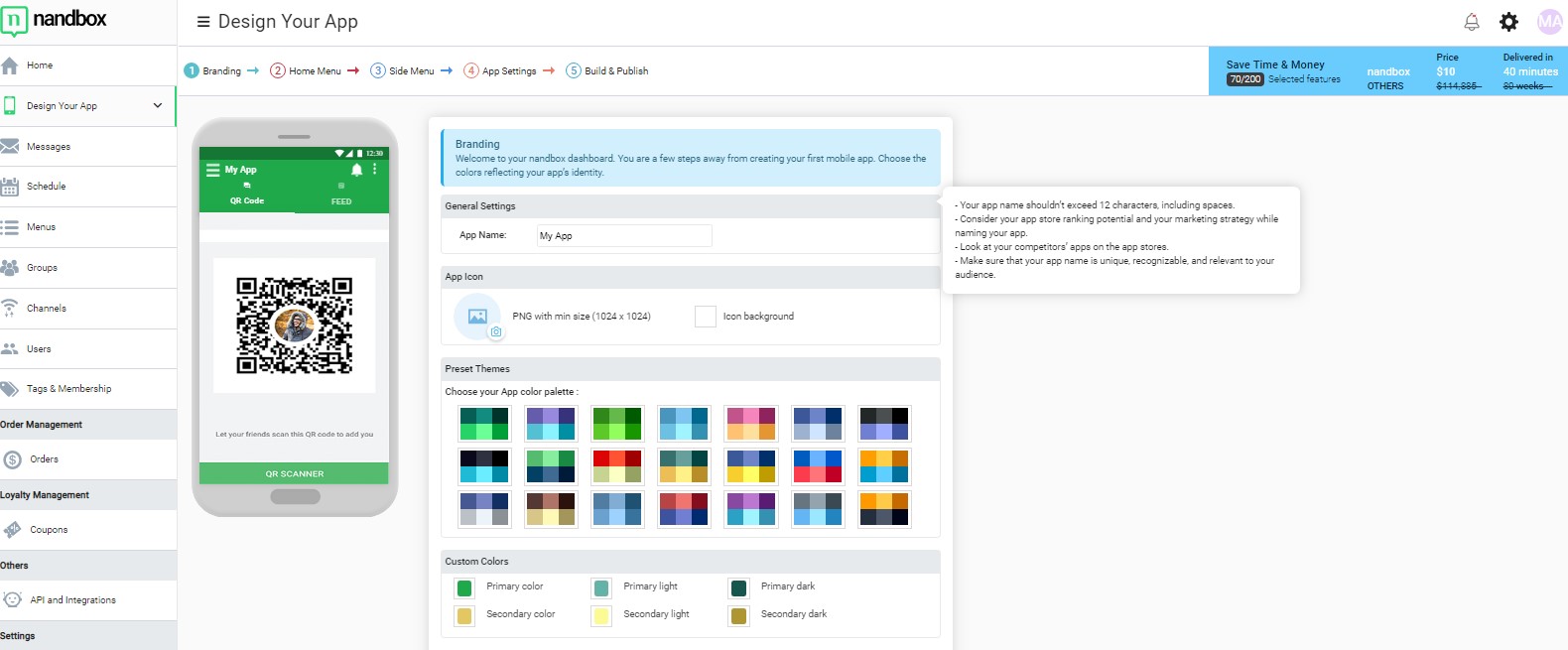Viewport: 1568px width, 650px height.
Task: Click the phone preview hamburger menu
Action: point(212,170)
